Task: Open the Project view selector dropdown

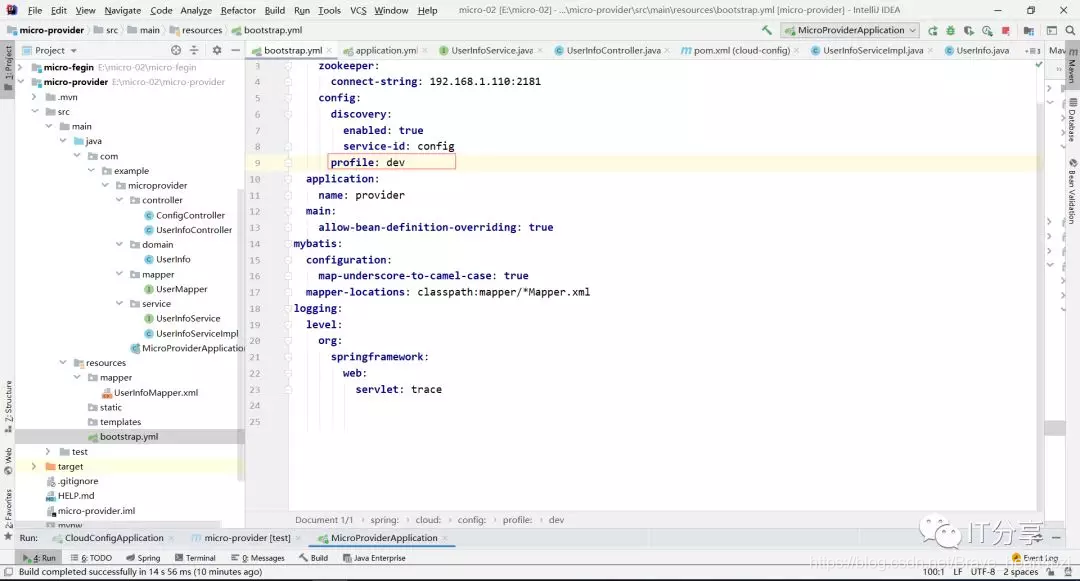Action: pyautogui.click(x=50, y=50)
